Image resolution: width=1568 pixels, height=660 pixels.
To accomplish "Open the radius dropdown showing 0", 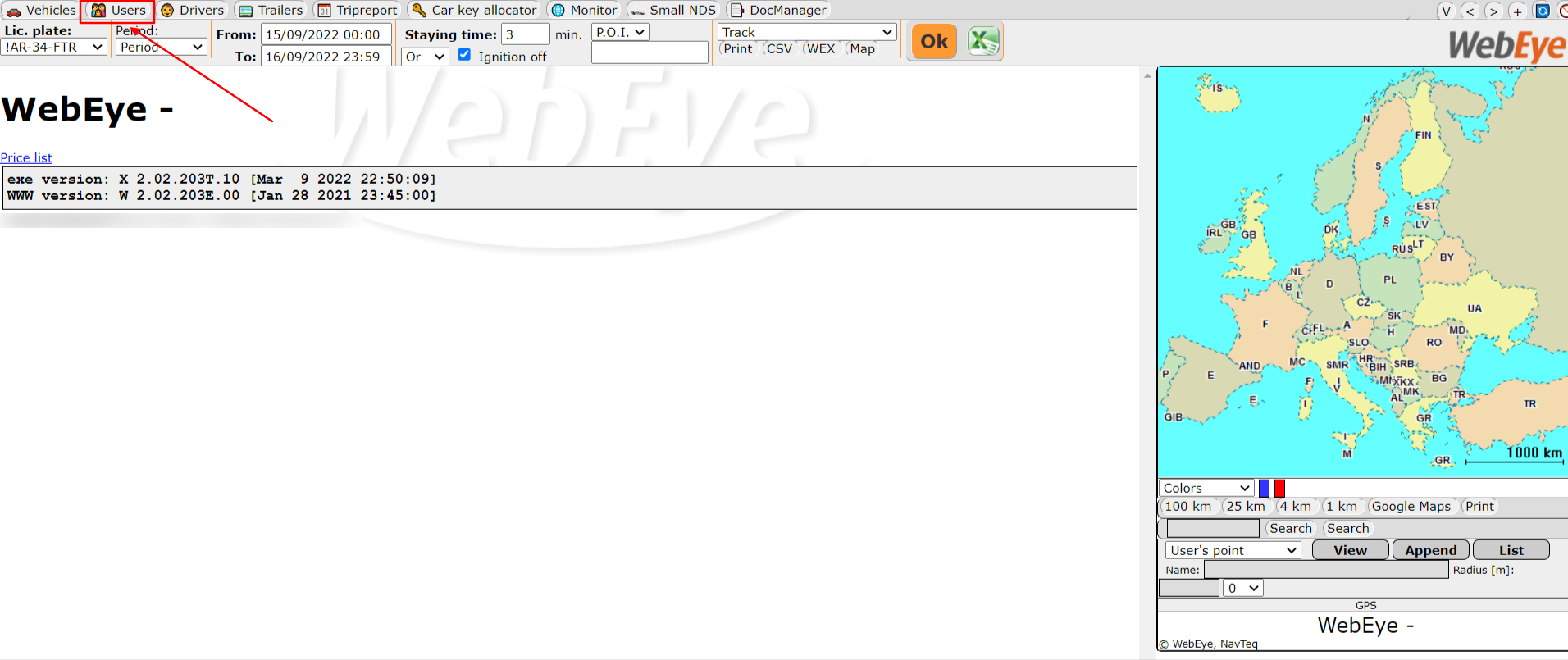I will coord(1242,588).
